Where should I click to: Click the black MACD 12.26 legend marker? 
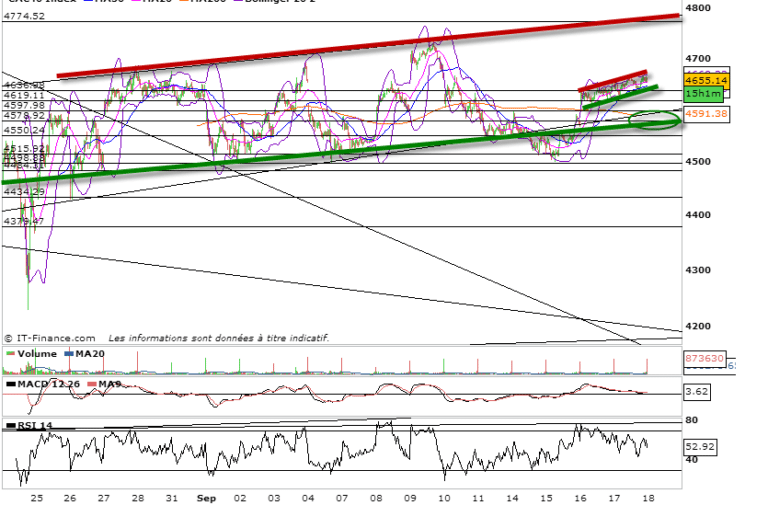coord(9,383)
